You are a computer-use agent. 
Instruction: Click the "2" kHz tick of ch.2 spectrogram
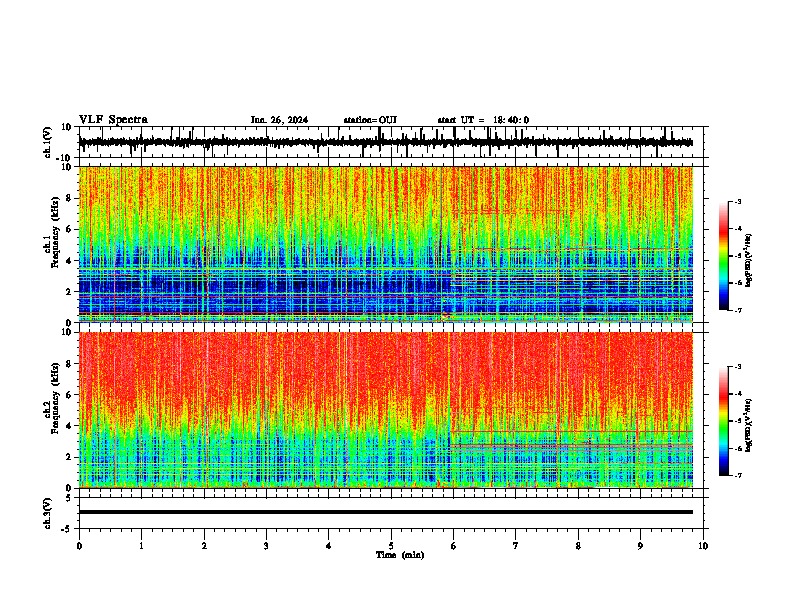pos(70,457)
